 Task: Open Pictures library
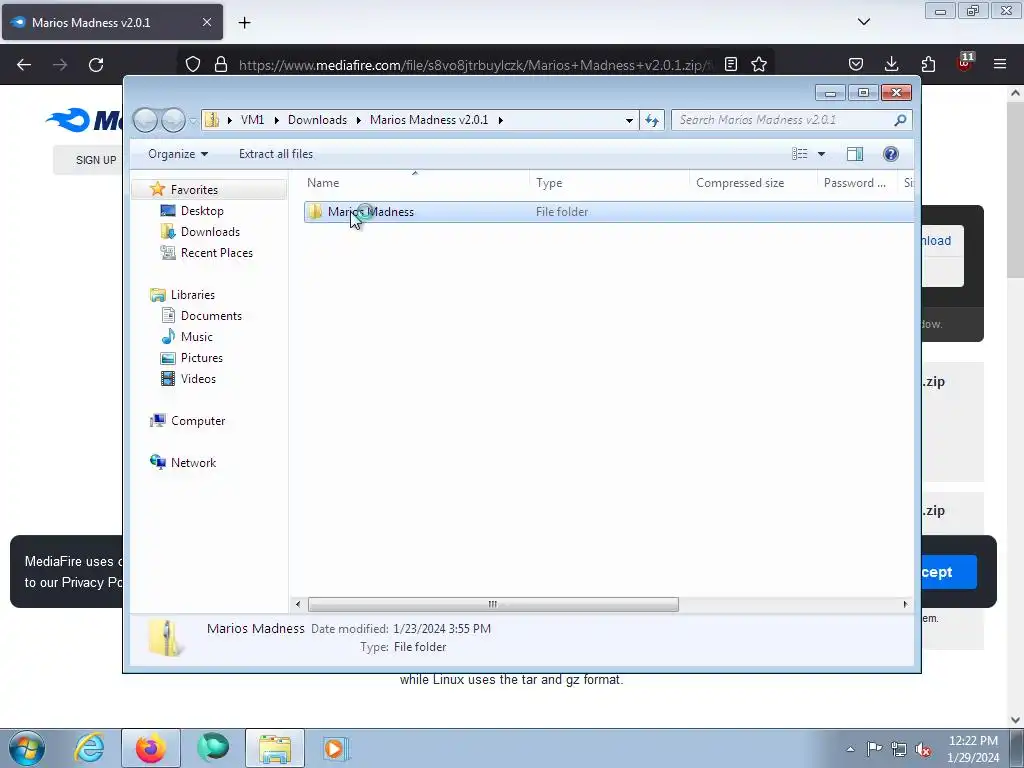click(201, 358)
